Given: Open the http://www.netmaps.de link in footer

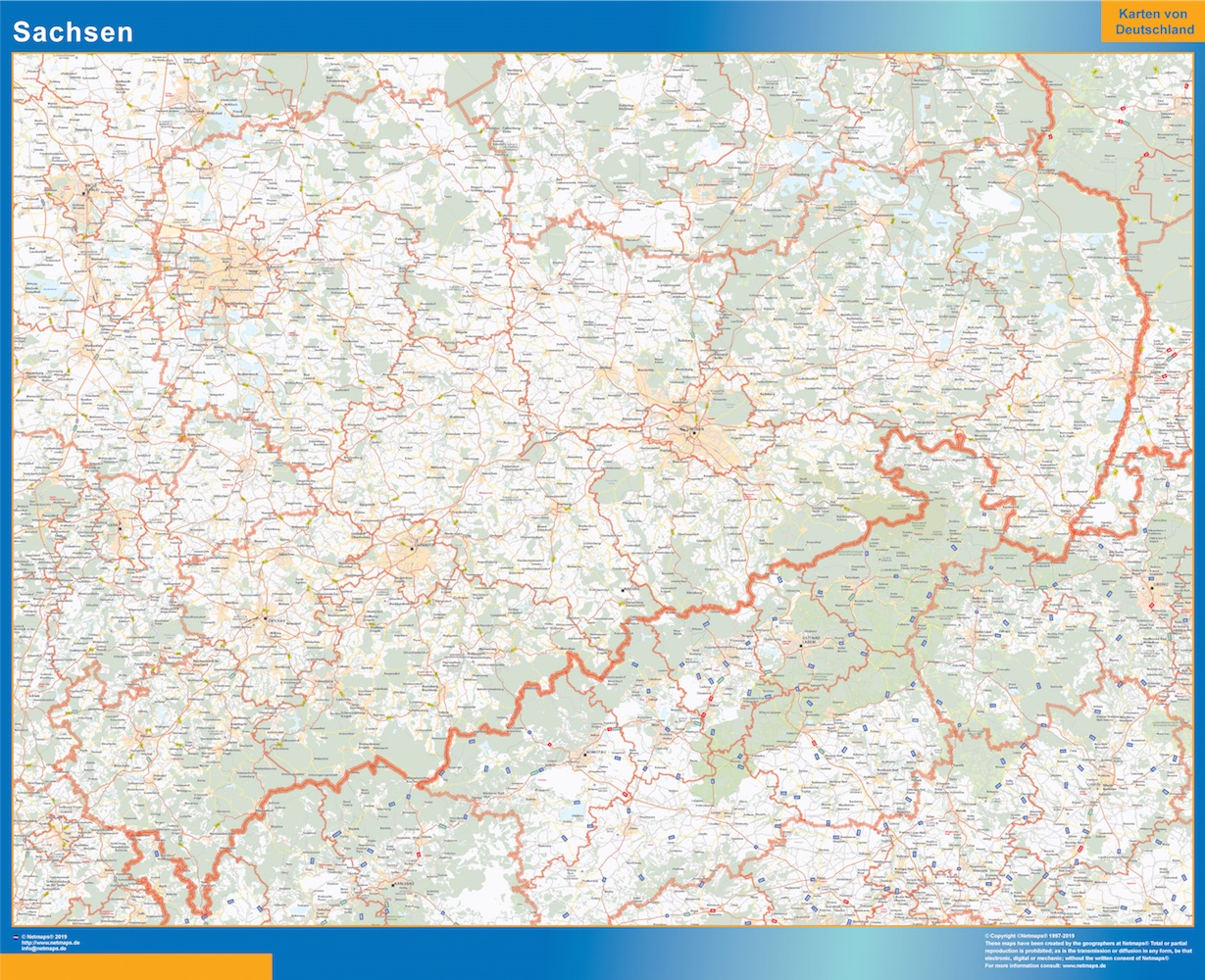Looking at the screenshot, I should tap(51, 944).
